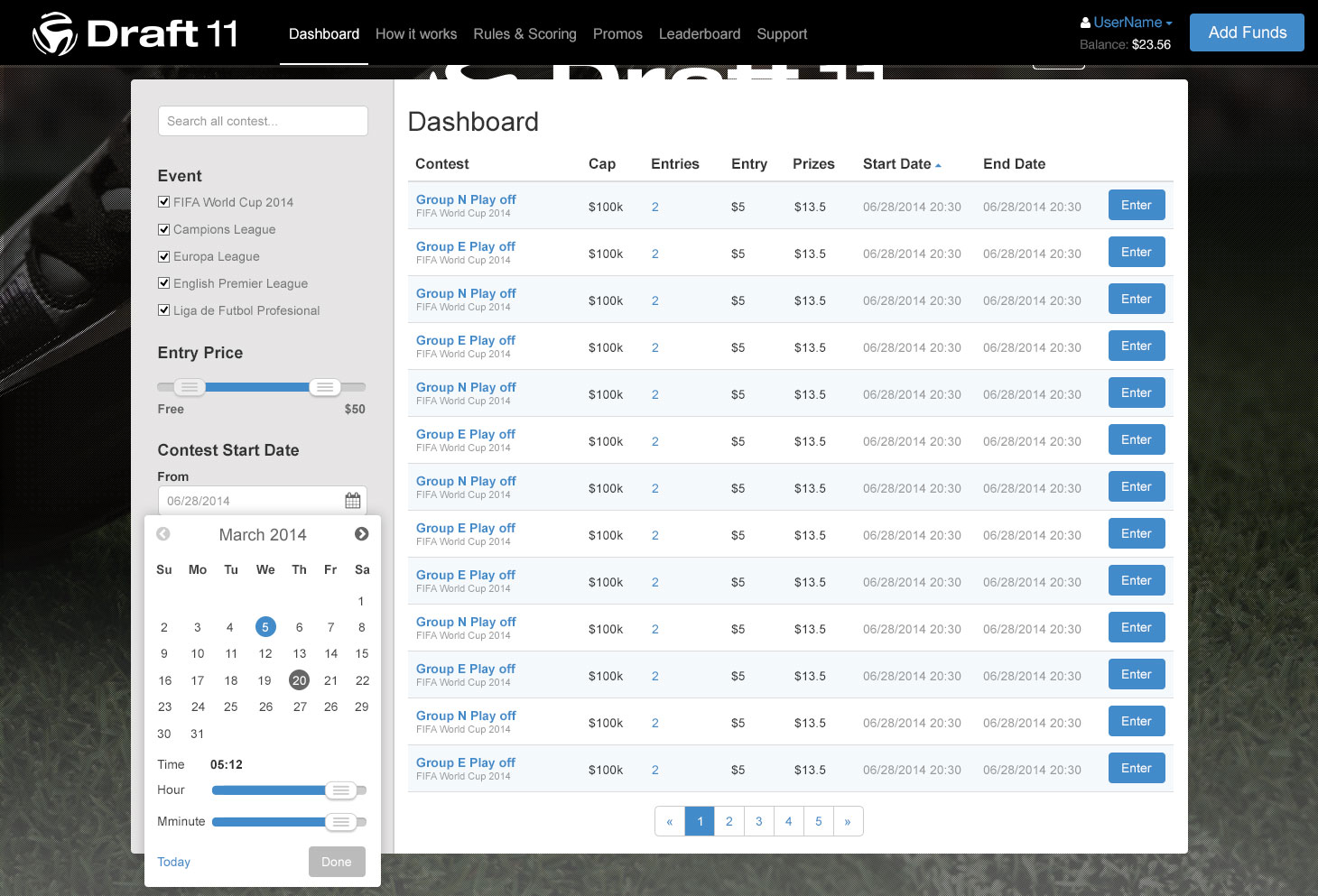Sort the table by Entries column

tap(675, 164)
